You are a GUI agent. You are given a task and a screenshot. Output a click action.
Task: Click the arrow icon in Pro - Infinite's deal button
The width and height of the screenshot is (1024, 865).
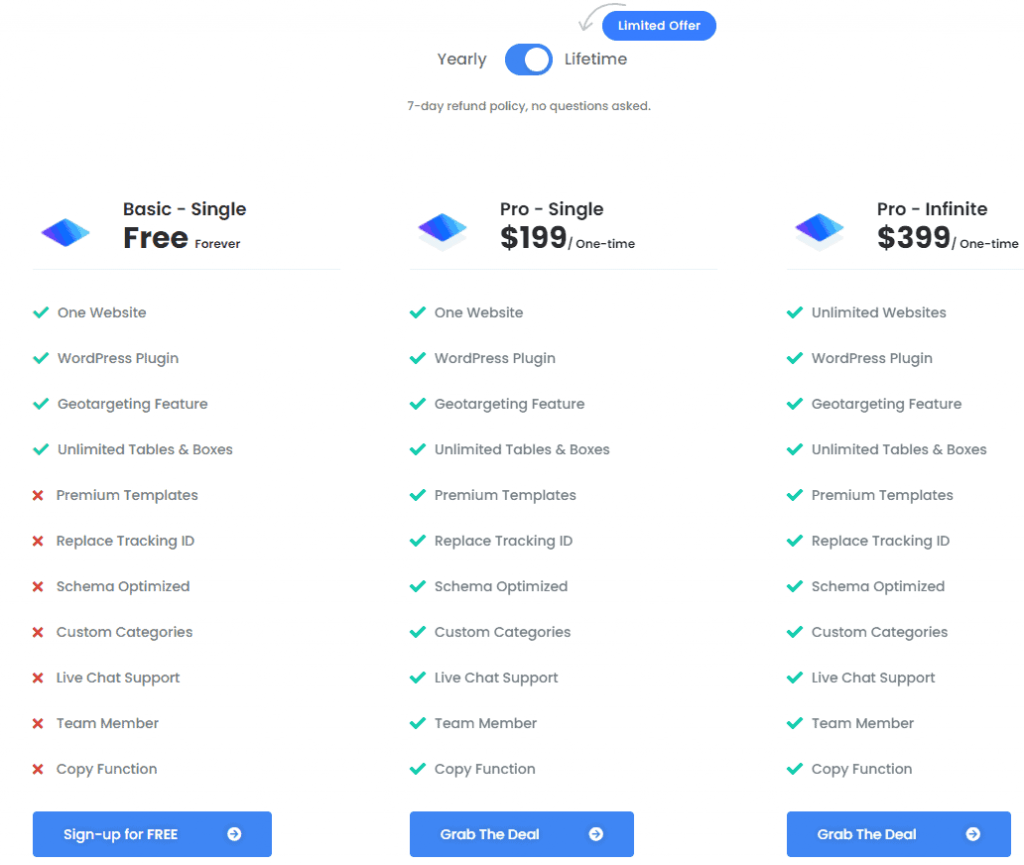click(x=973, y=834)
